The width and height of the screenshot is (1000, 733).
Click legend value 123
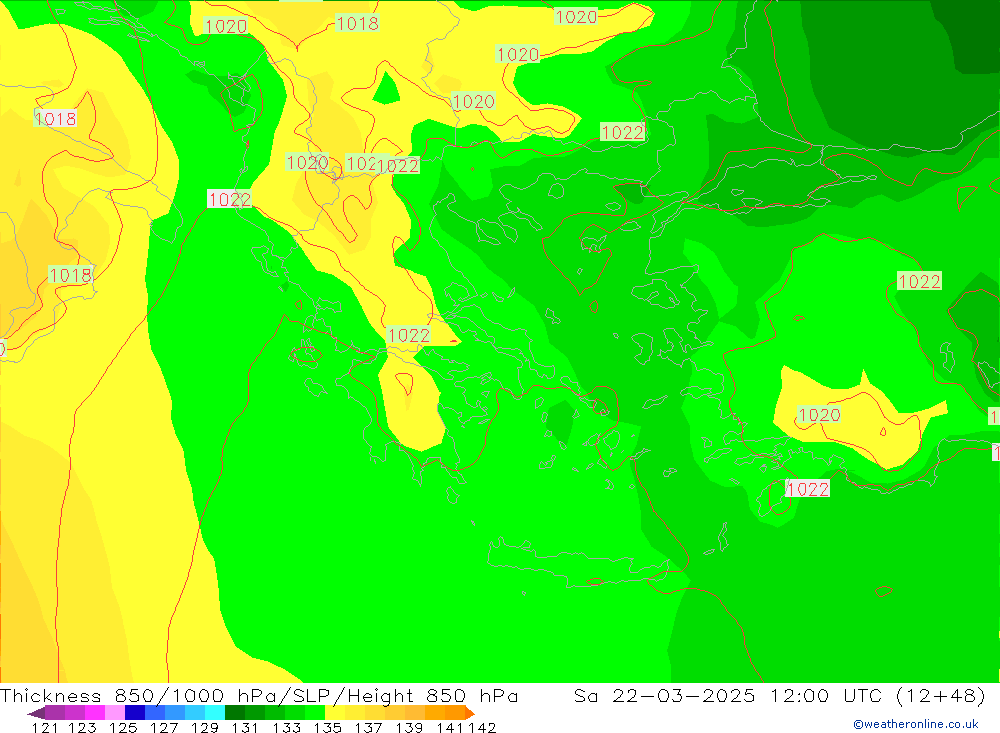pyautogui.click(x=82, y=727)
